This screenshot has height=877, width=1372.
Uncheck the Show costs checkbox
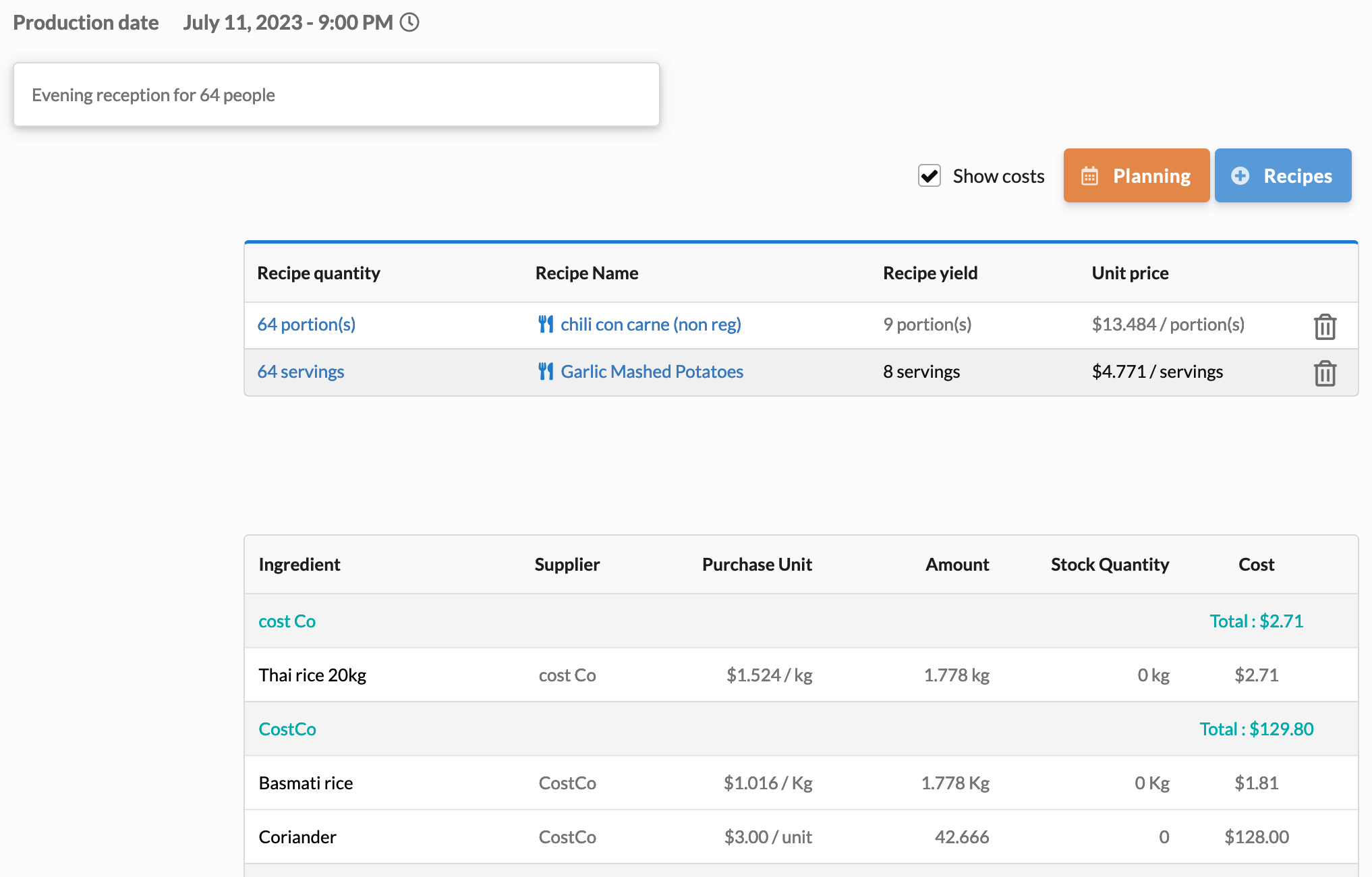pos(930,175)
